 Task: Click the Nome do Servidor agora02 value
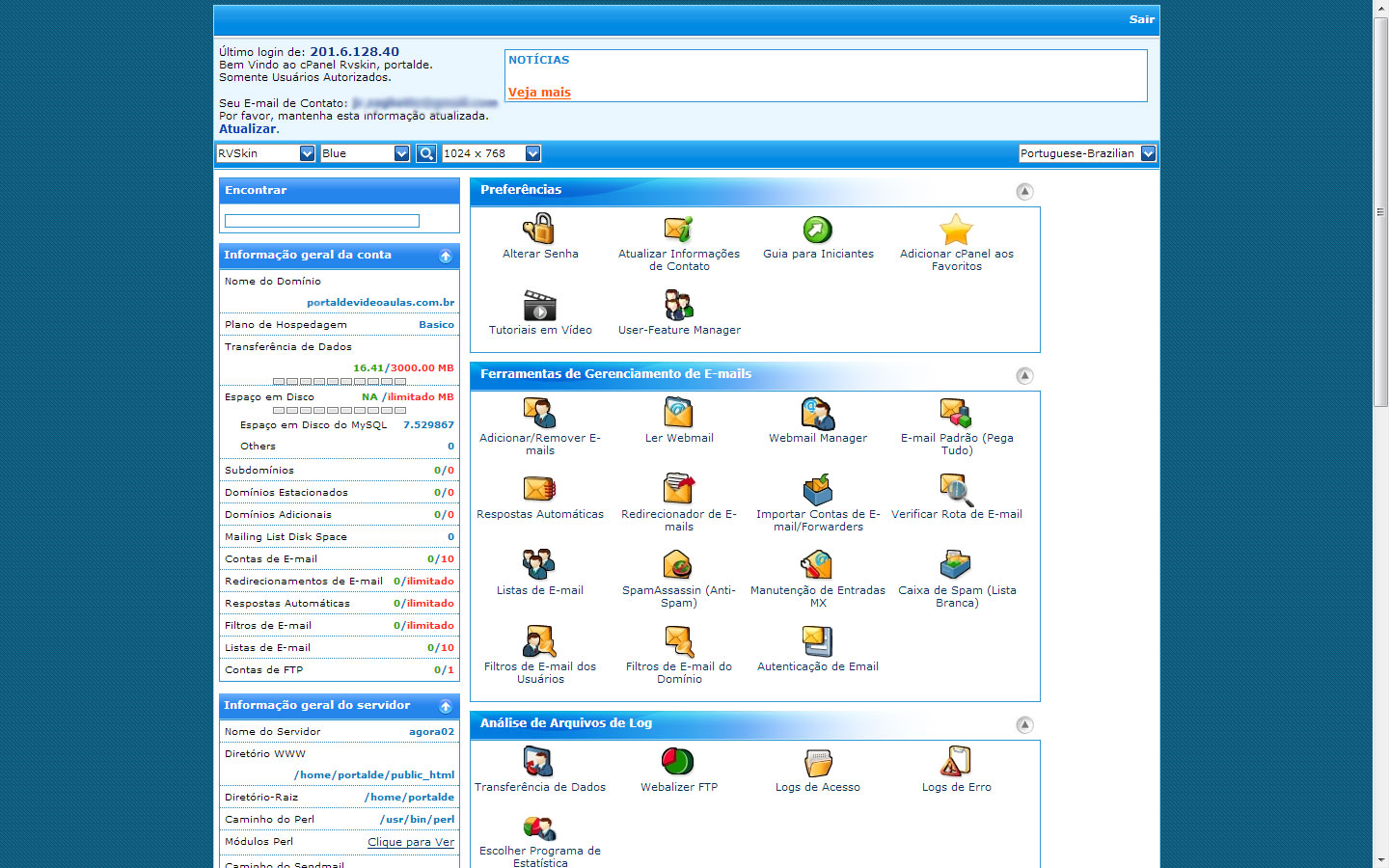tap(431, 732)
